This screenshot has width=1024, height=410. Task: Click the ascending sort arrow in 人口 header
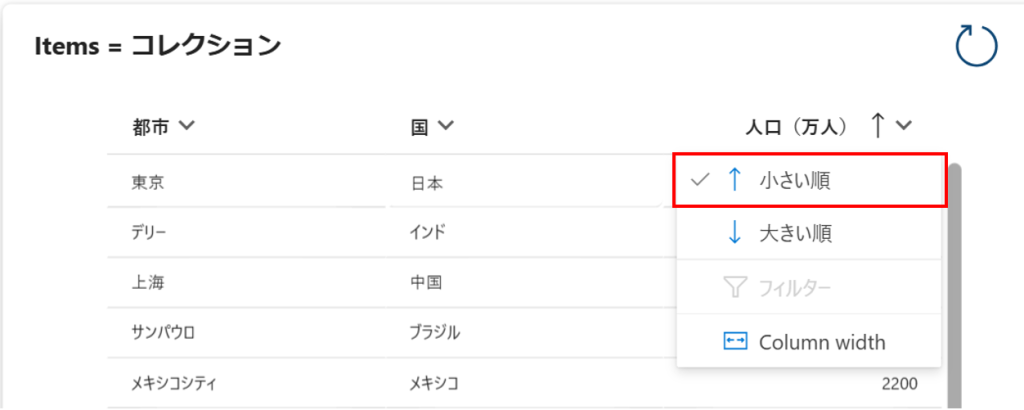click(877, 126)
